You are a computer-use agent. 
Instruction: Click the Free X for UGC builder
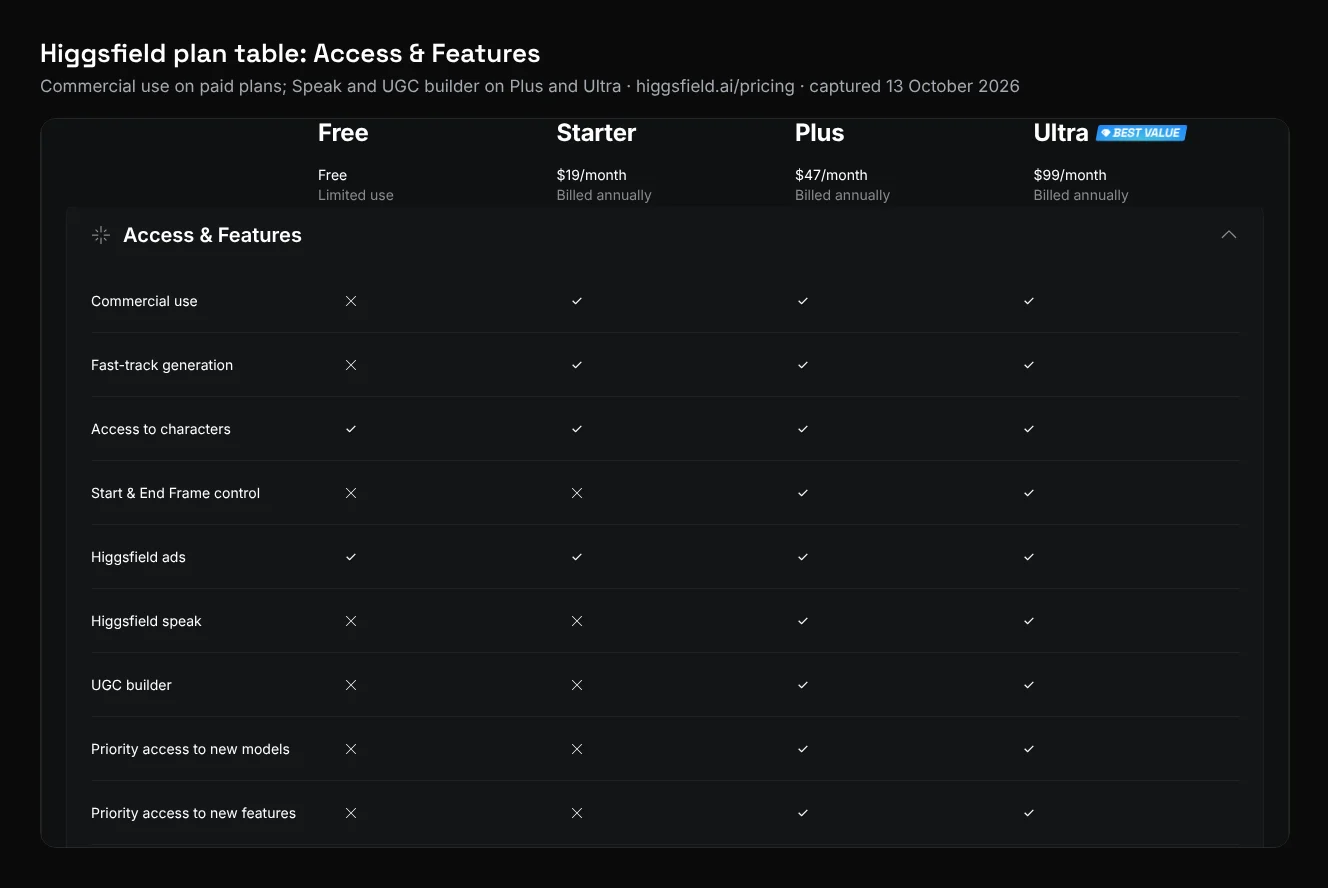pyautogui.click(x=351, y=685)
